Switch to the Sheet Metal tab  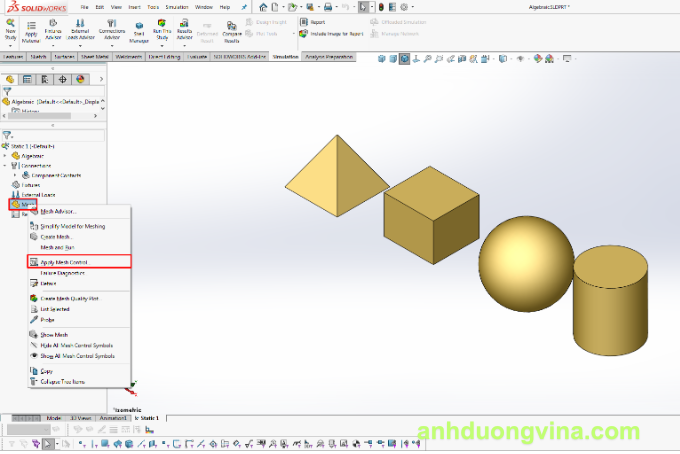[95, 58]
